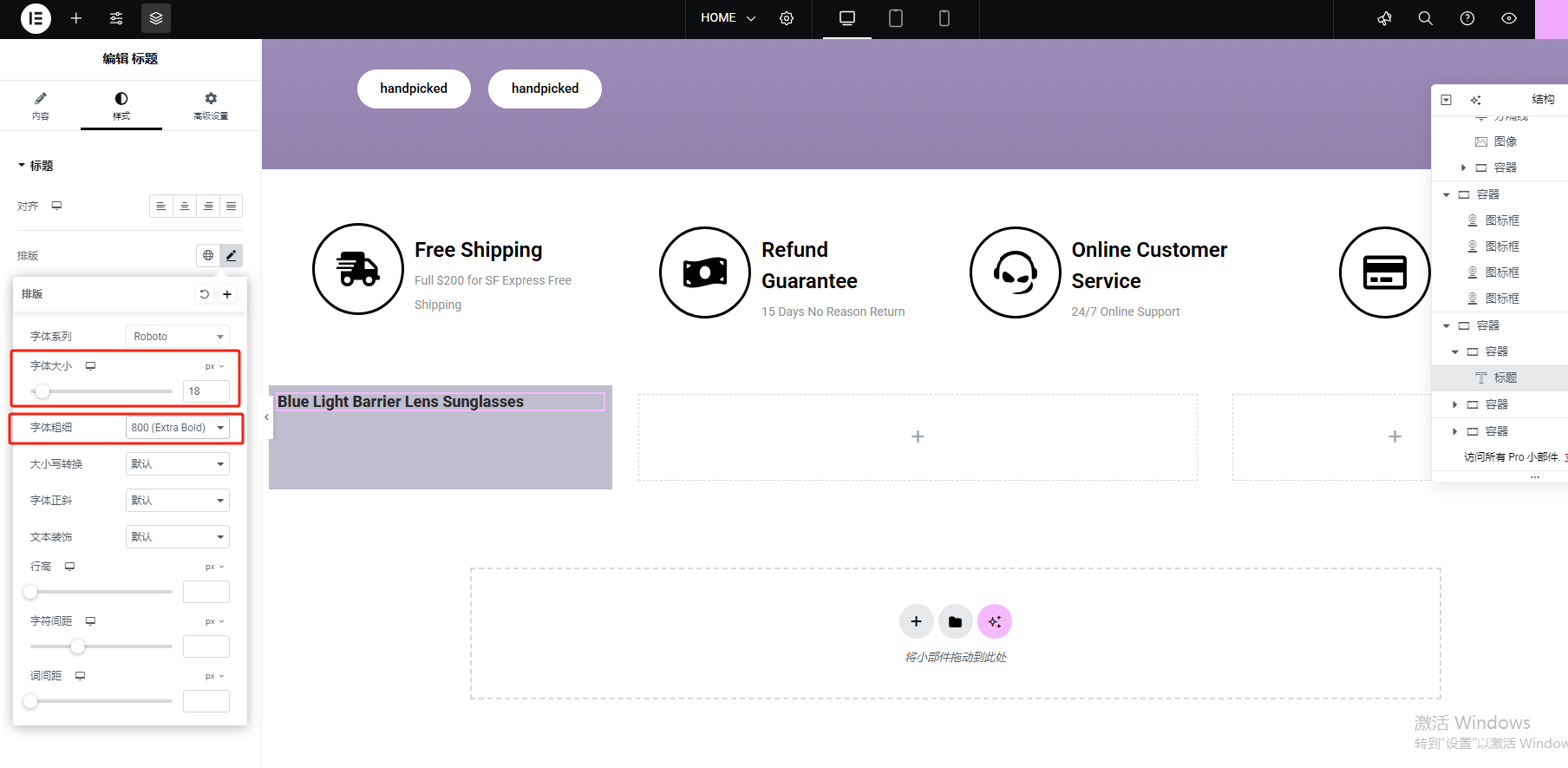
Task: Switch to desktop preview mode
Action: [847, 18]
